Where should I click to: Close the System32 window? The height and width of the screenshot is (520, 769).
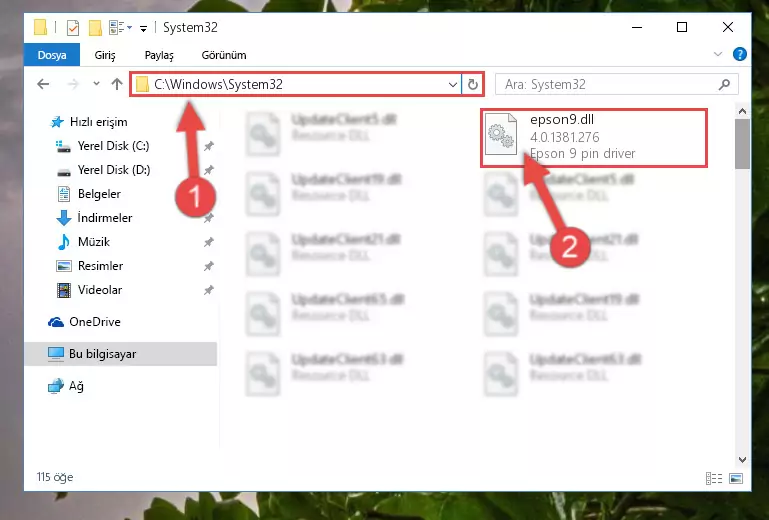click(x=728, y=27)
